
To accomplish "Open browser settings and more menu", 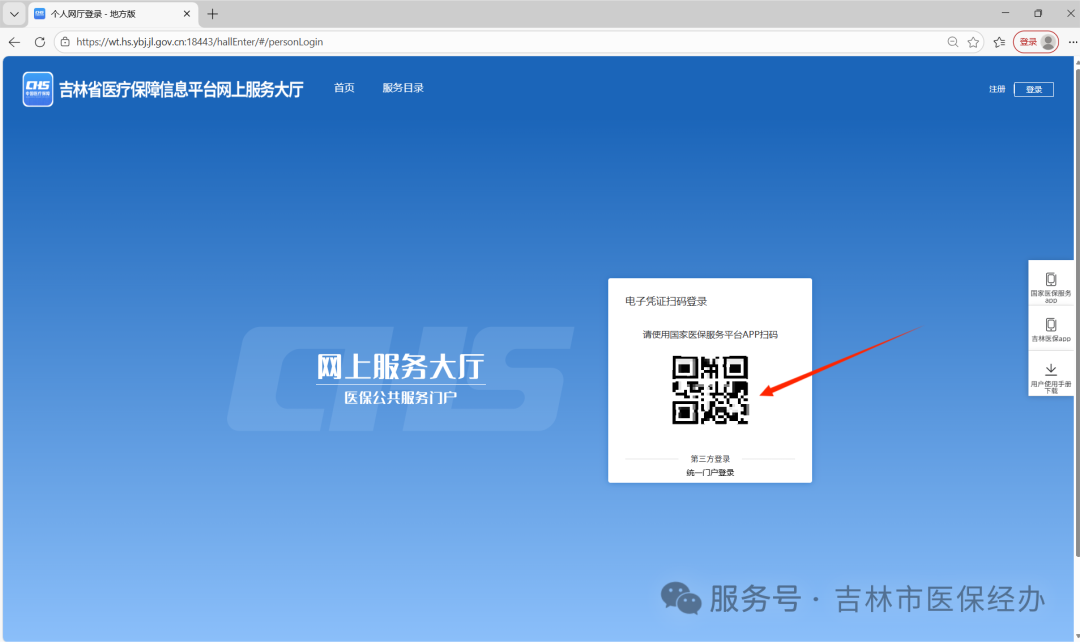I will tap(1072, 42).
